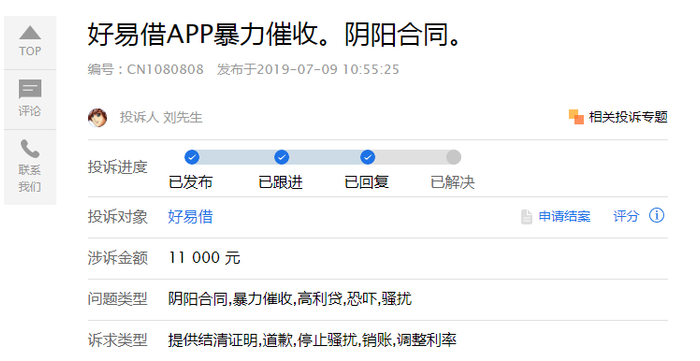Click the 已回复 progress checkmark
The height and width of the screenshot is (361, 700).
(x=367, y=157)
